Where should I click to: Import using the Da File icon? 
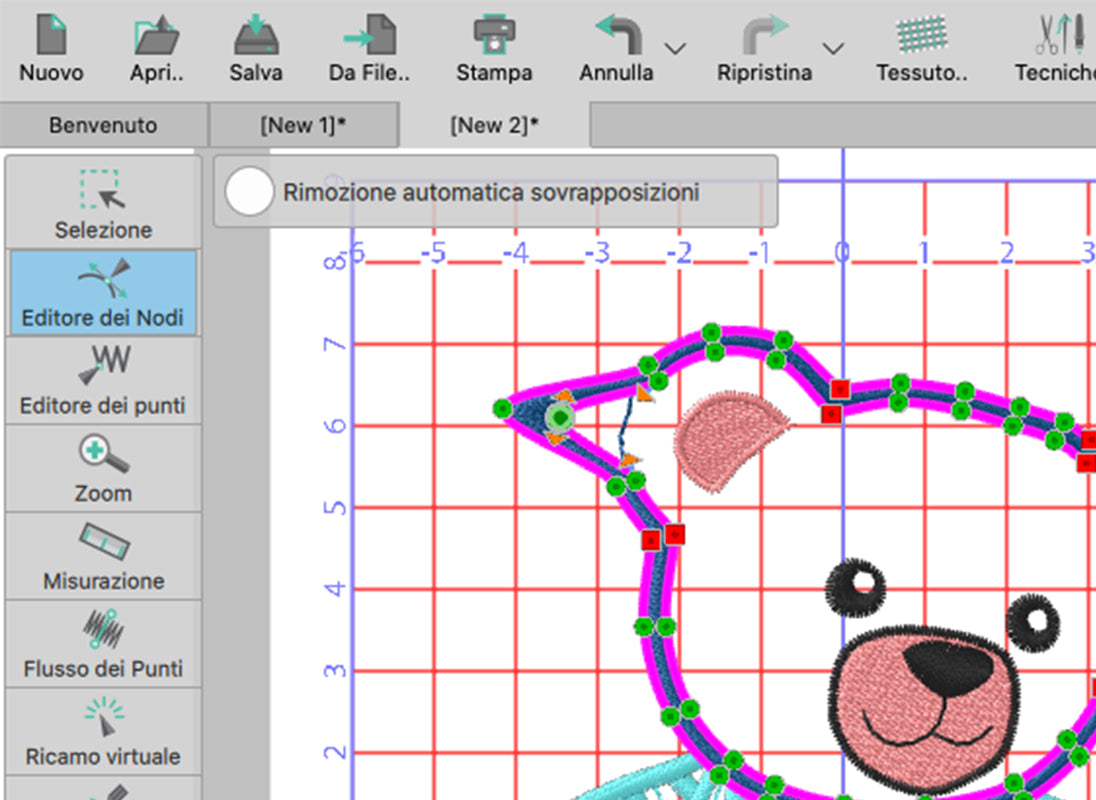(369, 36)
